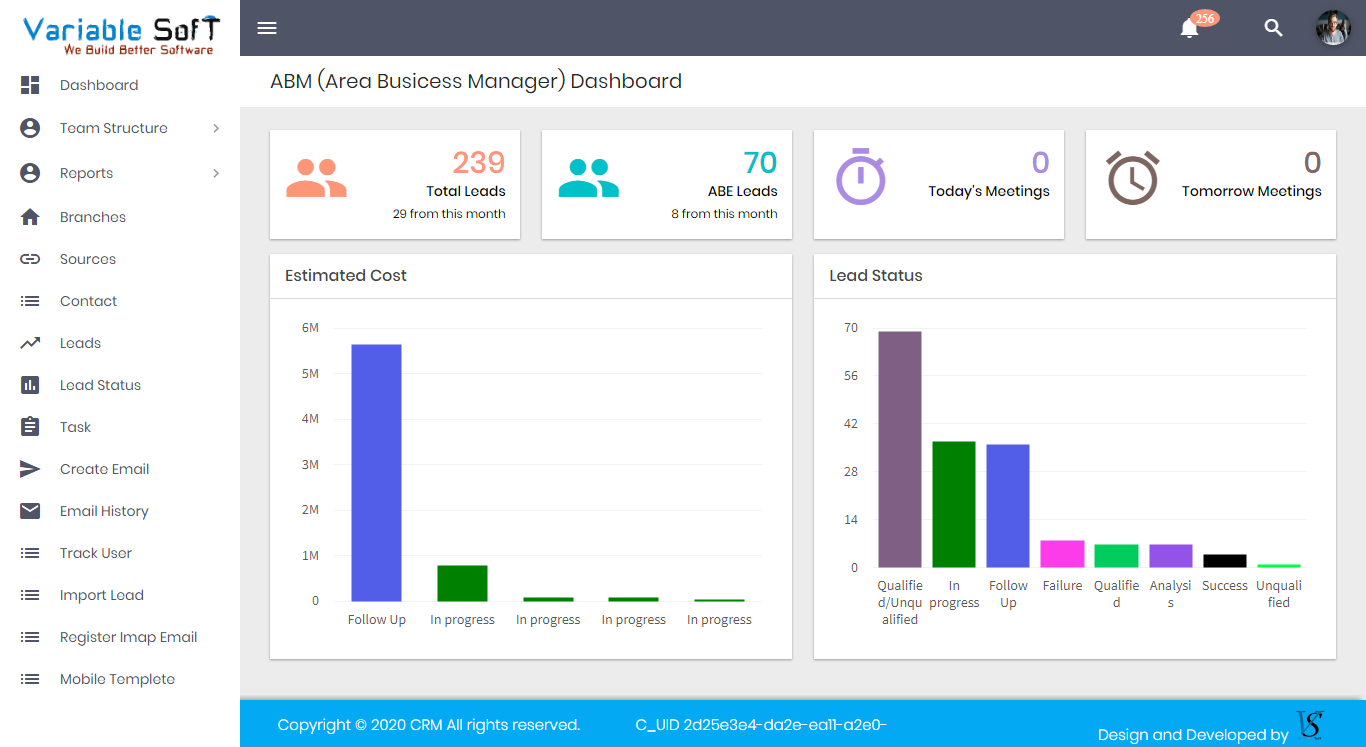Expand the Reports submenu chevron
Screen dimensions: 1366x747
coord(216,173)
